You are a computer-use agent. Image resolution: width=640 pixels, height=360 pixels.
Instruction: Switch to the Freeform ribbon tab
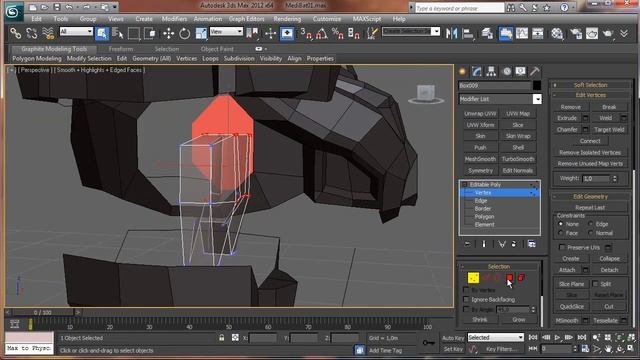pyautogui.click(x=120, y=49)
